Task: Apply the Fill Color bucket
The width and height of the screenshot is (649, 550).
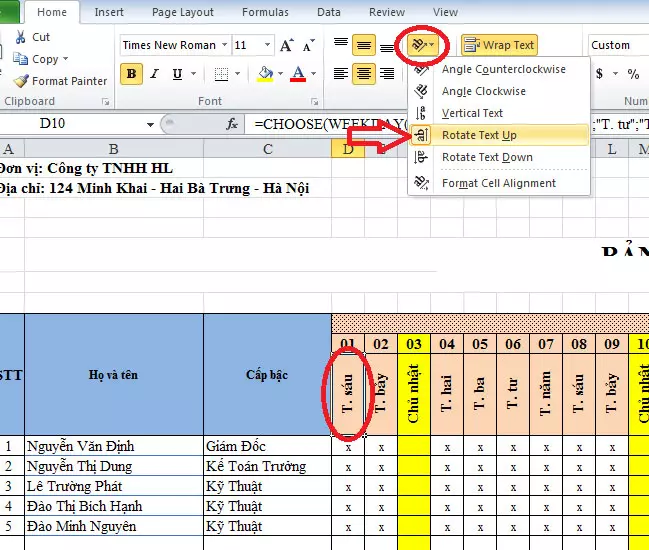Action: click(x=265, y=74)
